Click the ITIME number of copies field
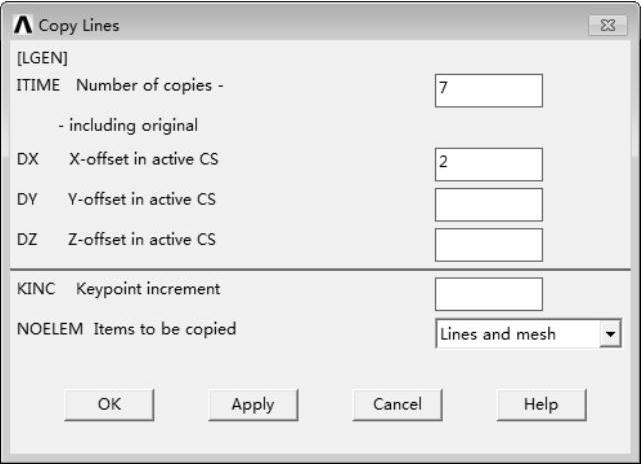641x465 pixels. 488,90
